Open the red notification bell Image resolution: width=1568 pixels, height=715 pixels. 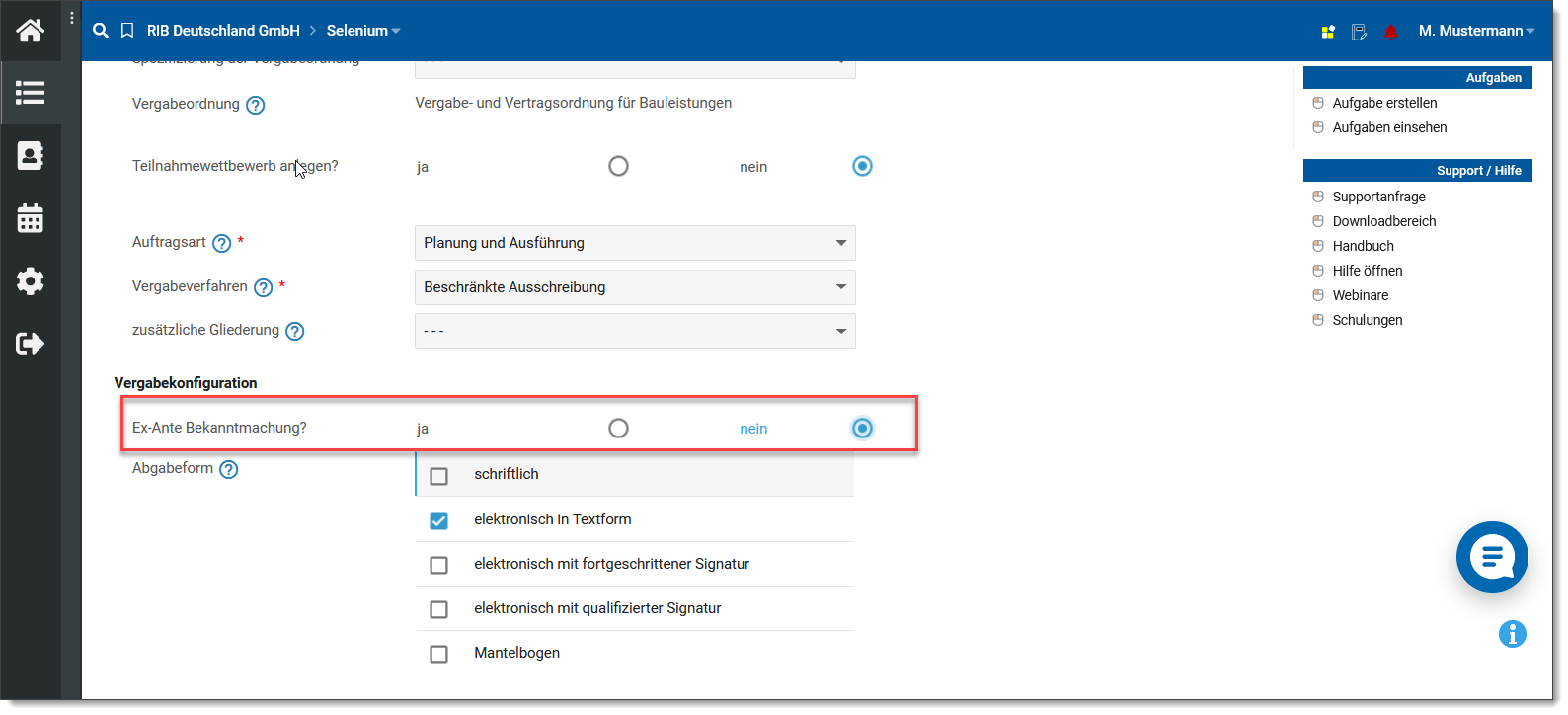click(x=1390, y=32)
